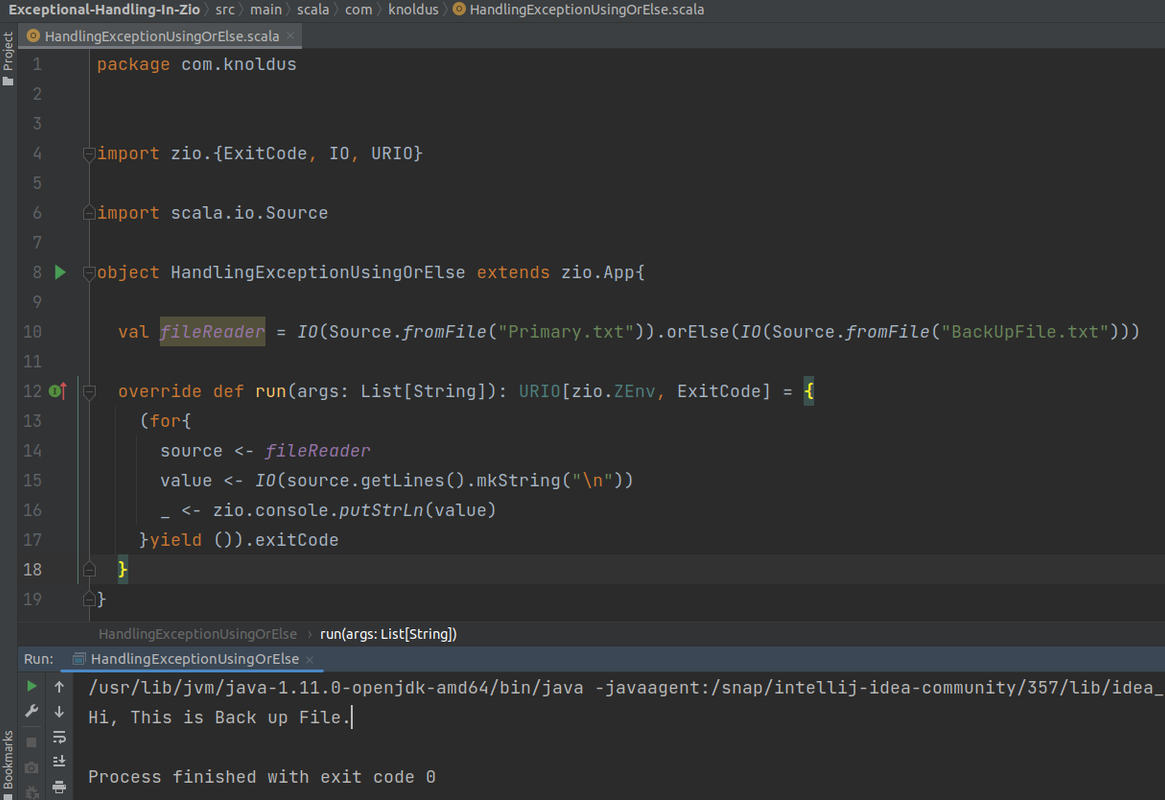Click the stop process square icon
This screenshot has height=800, width=1165.
[31, 741]
